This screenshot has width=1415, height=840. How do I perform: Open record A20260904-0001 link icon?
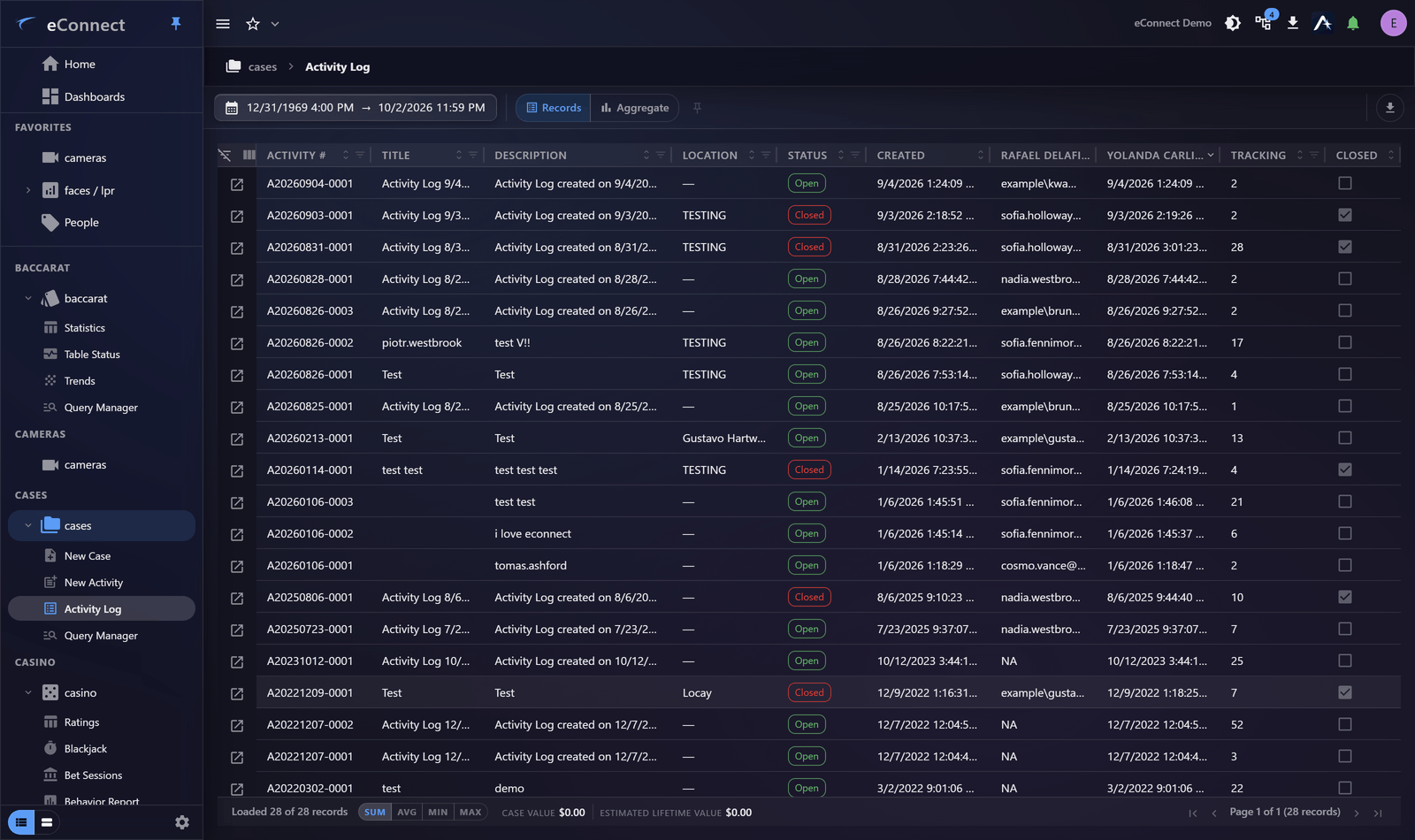[237, 184]
